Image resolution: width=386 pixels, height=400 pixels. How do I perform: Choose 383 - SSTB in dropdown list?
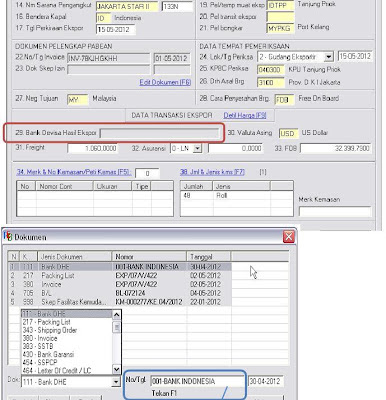click(67, 346)
